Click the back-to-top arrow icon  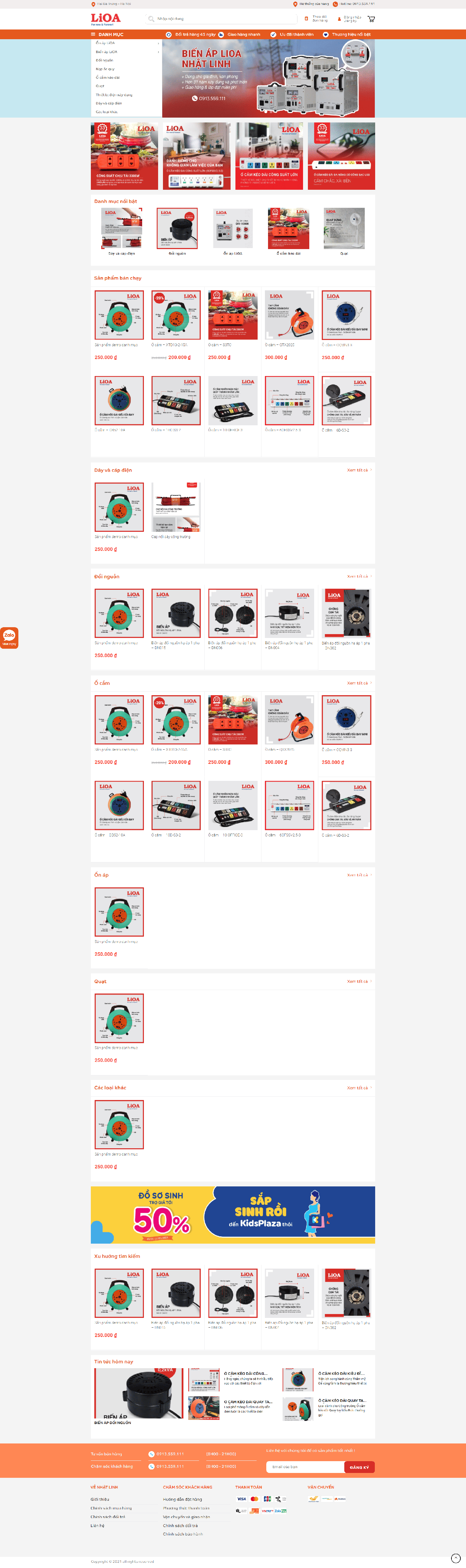coord(456,1558)
